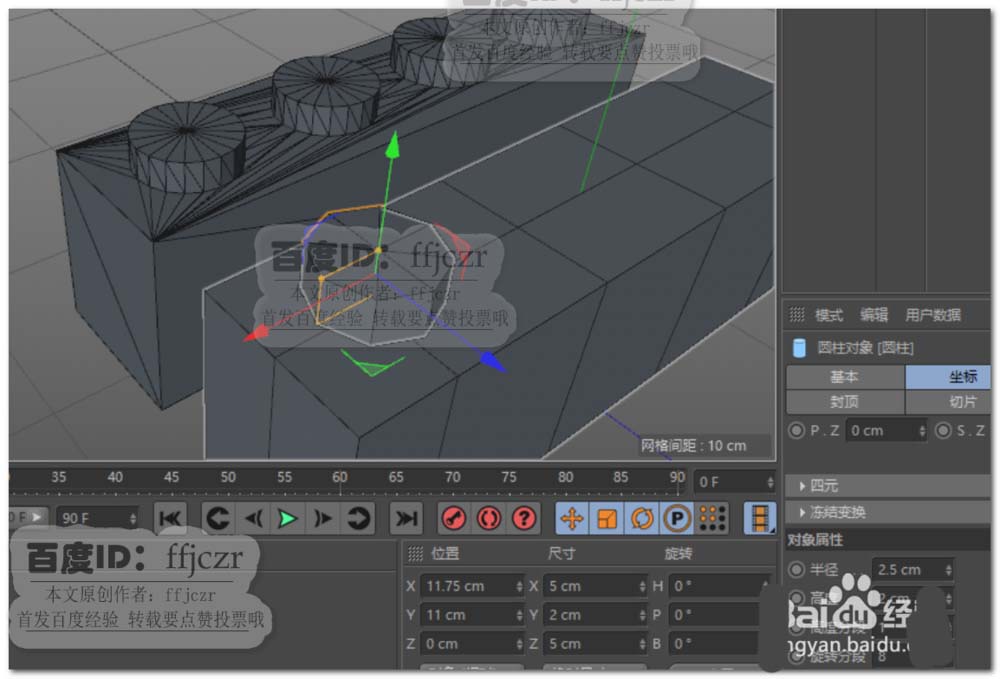Click the cylinder object icon in attributes
Image resolution: width=1000 pixels, height=679 pixels.
pos(799,348)
